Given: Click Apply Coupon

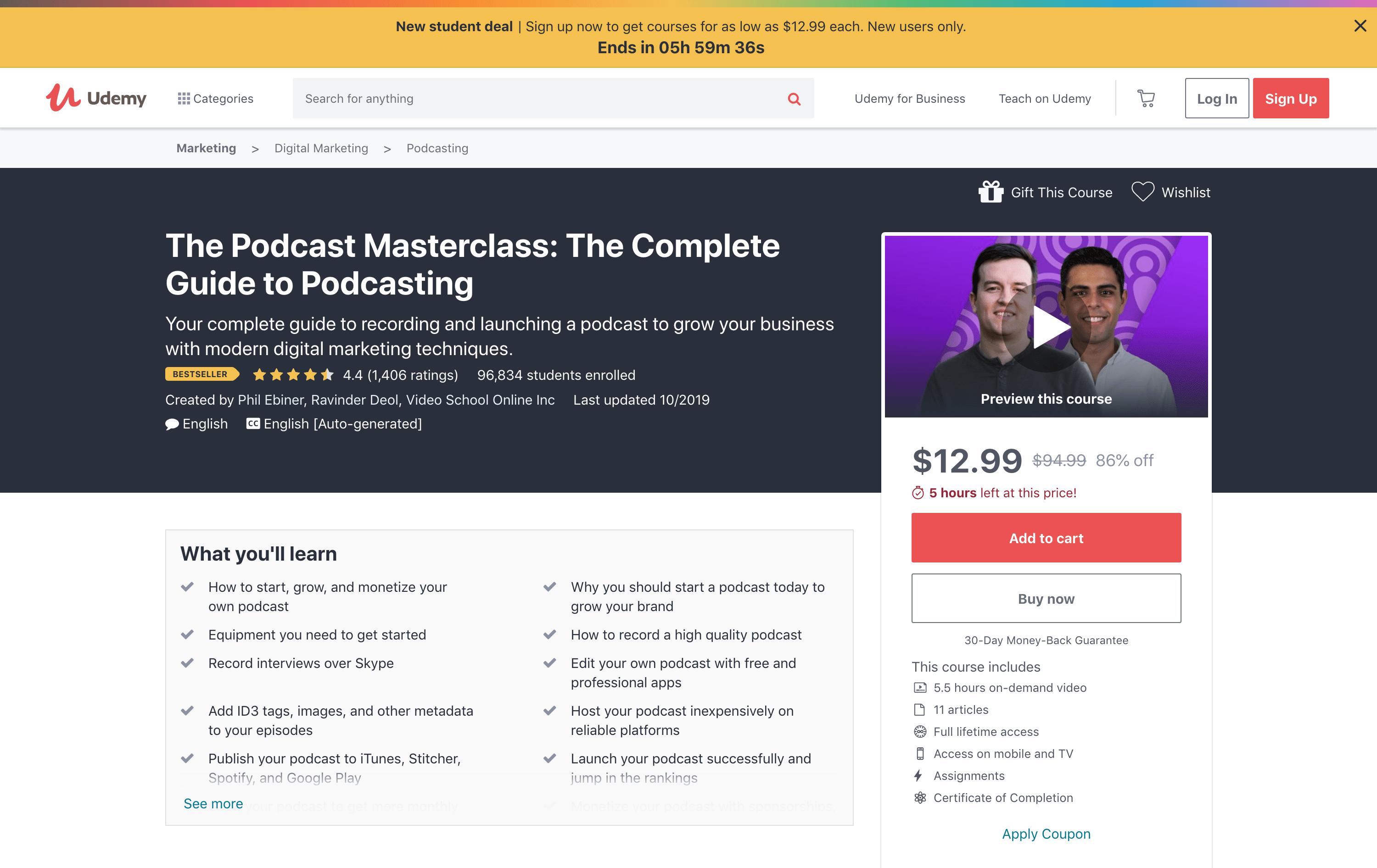Looking at the screenshot, I should tap(1046, 833).
